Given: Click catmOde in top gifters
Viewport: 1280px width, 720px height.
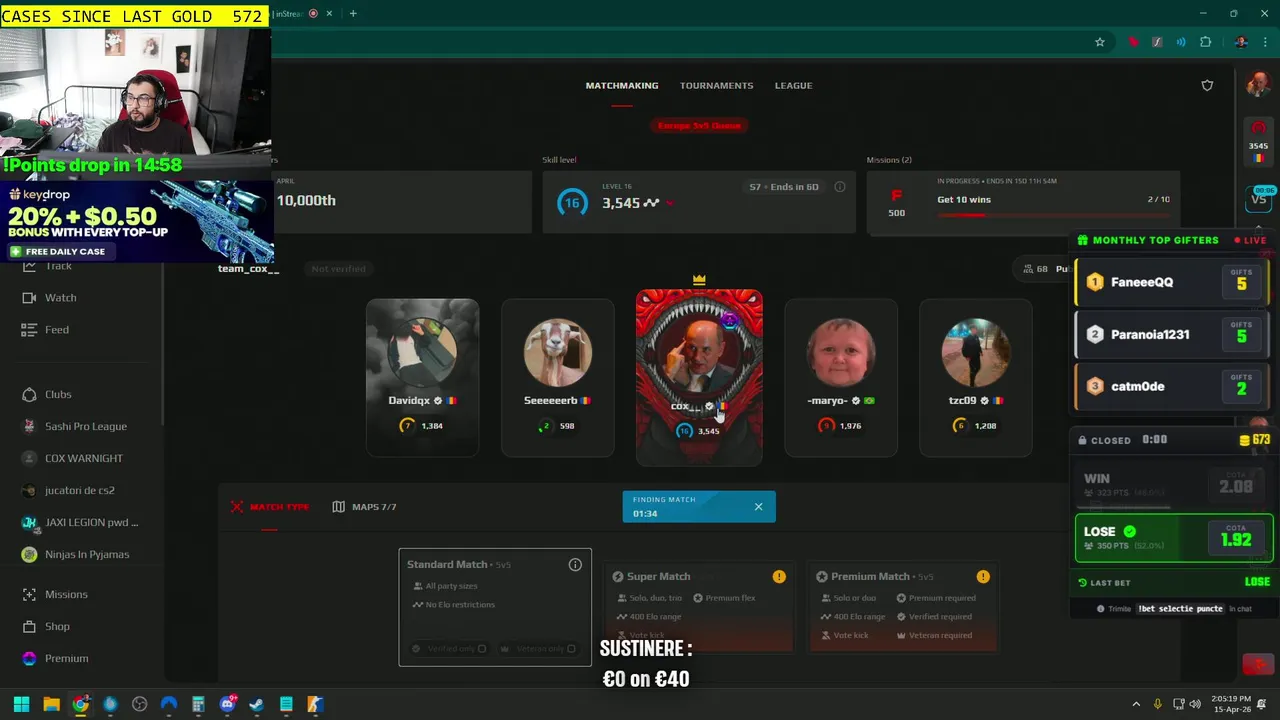Looking at the screenshot, I should coord(1174,386).
